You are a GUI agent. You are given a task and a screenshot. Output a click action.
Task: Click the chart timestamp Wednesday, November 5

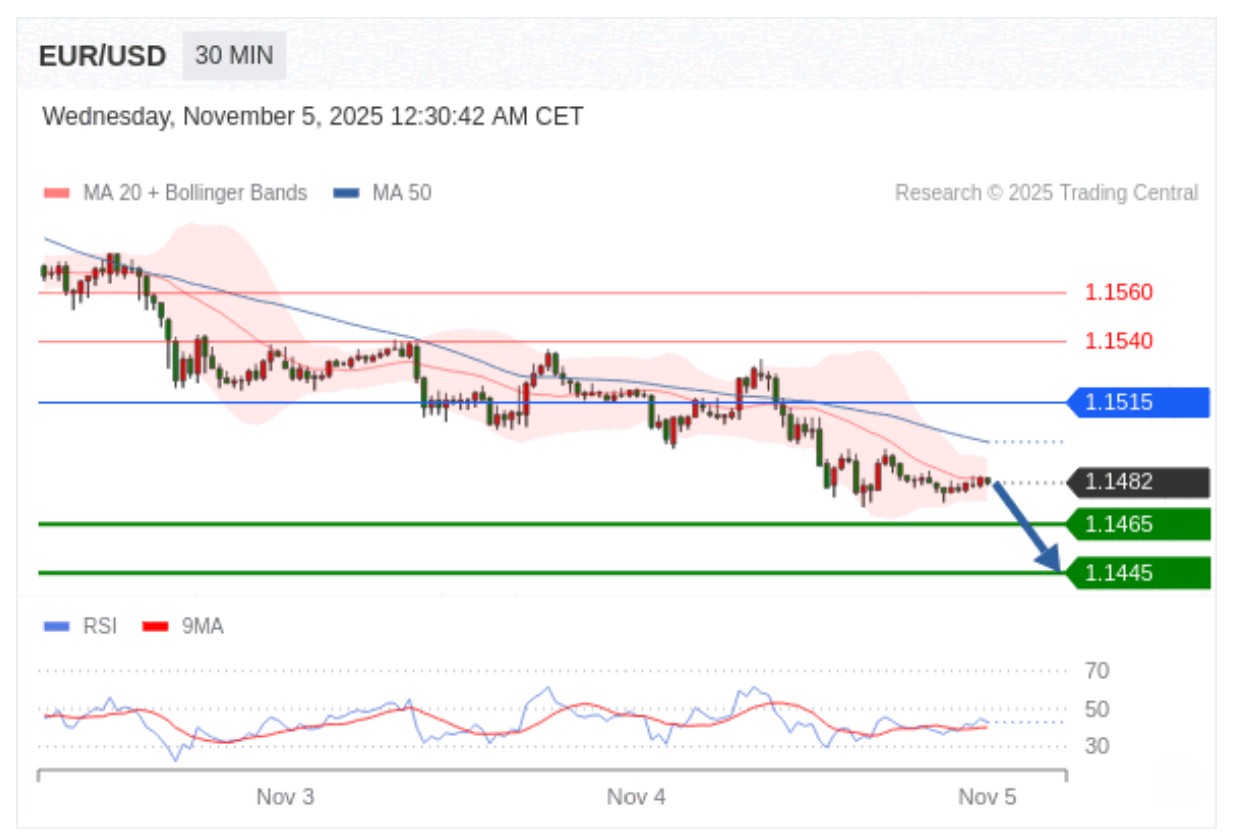click(x=313, y=117)
